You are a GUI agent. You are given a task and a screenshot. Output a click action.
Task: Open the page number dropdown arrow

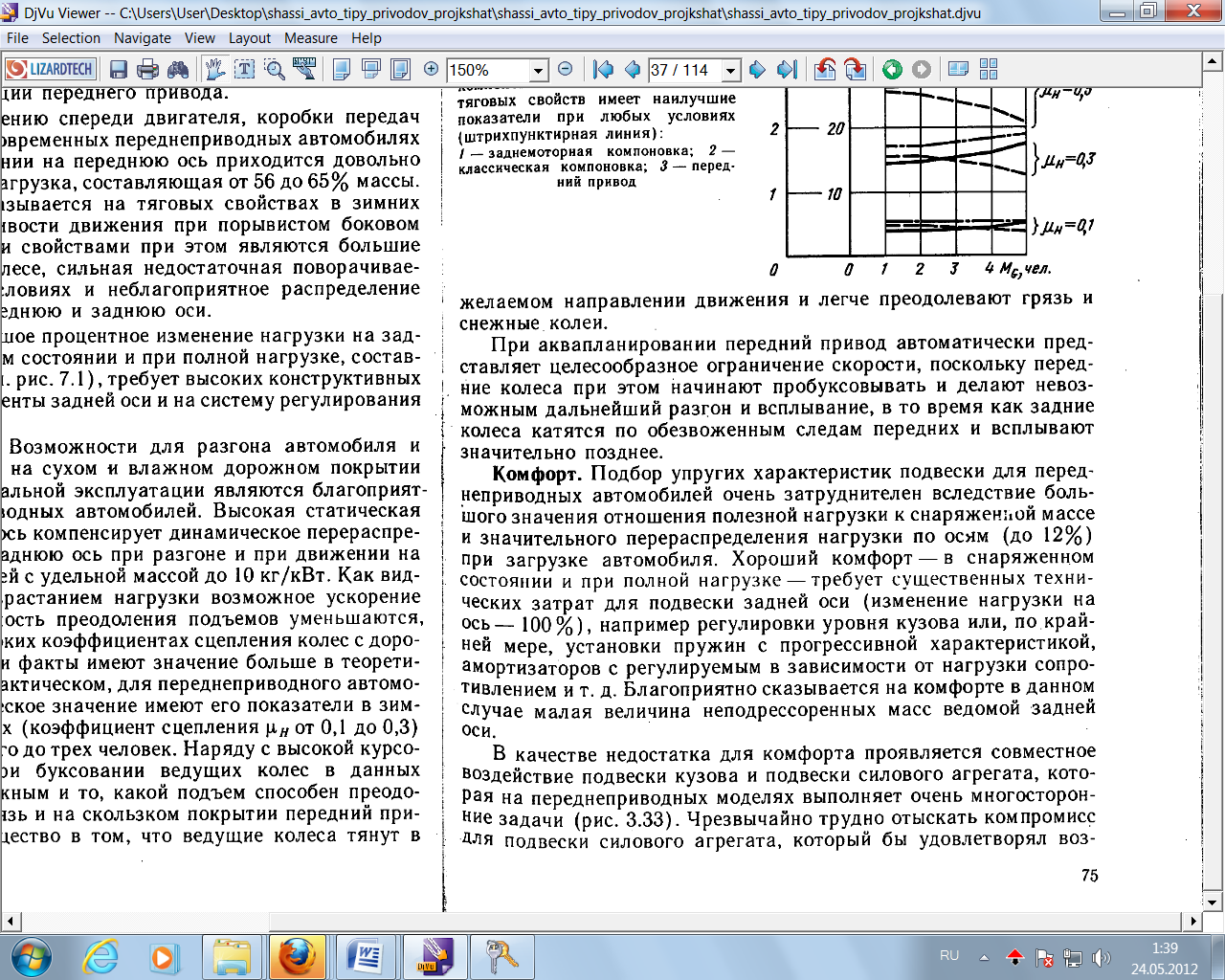(x=731, y=70)
